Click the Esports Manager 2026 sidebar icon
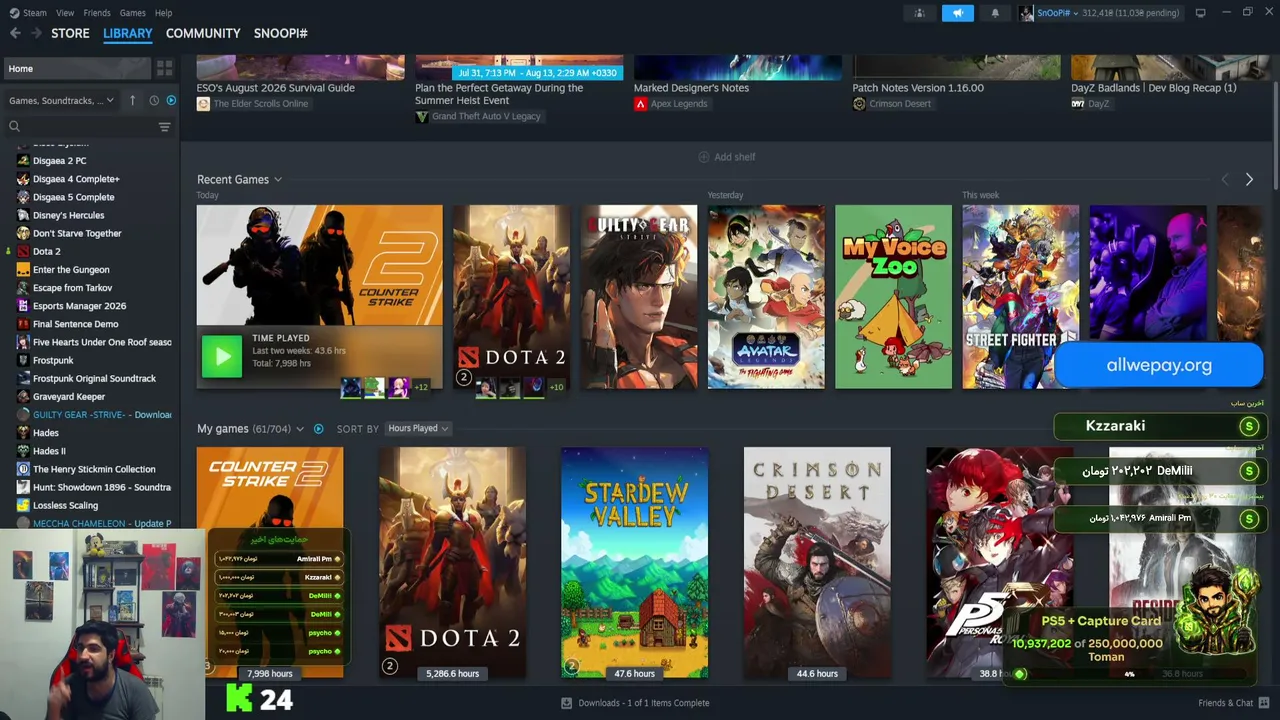This screenshot has height=720, width=1280. pos(23,306)
